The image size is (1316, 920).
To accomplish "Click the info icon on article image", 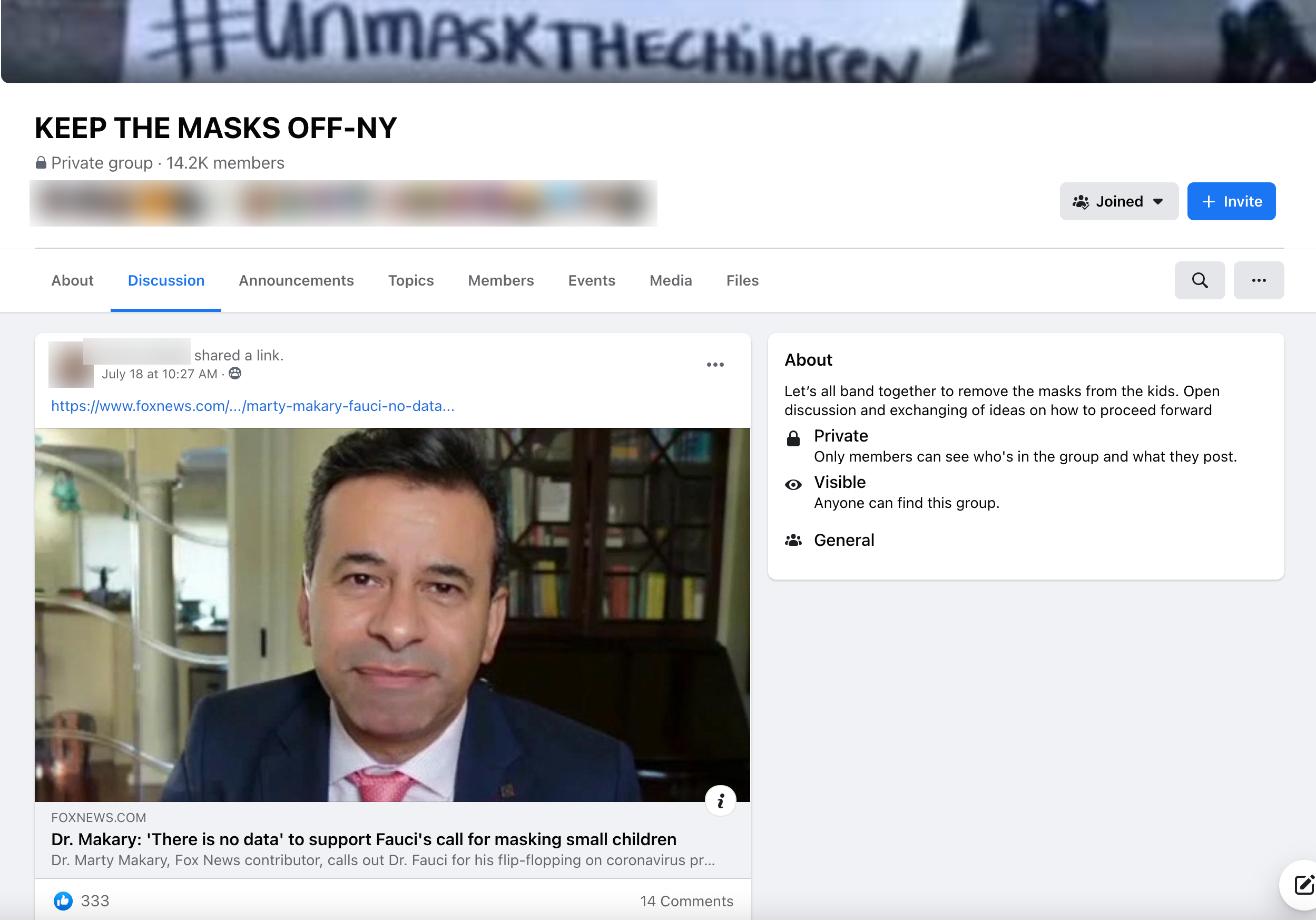I will click(x=720, y=800).
